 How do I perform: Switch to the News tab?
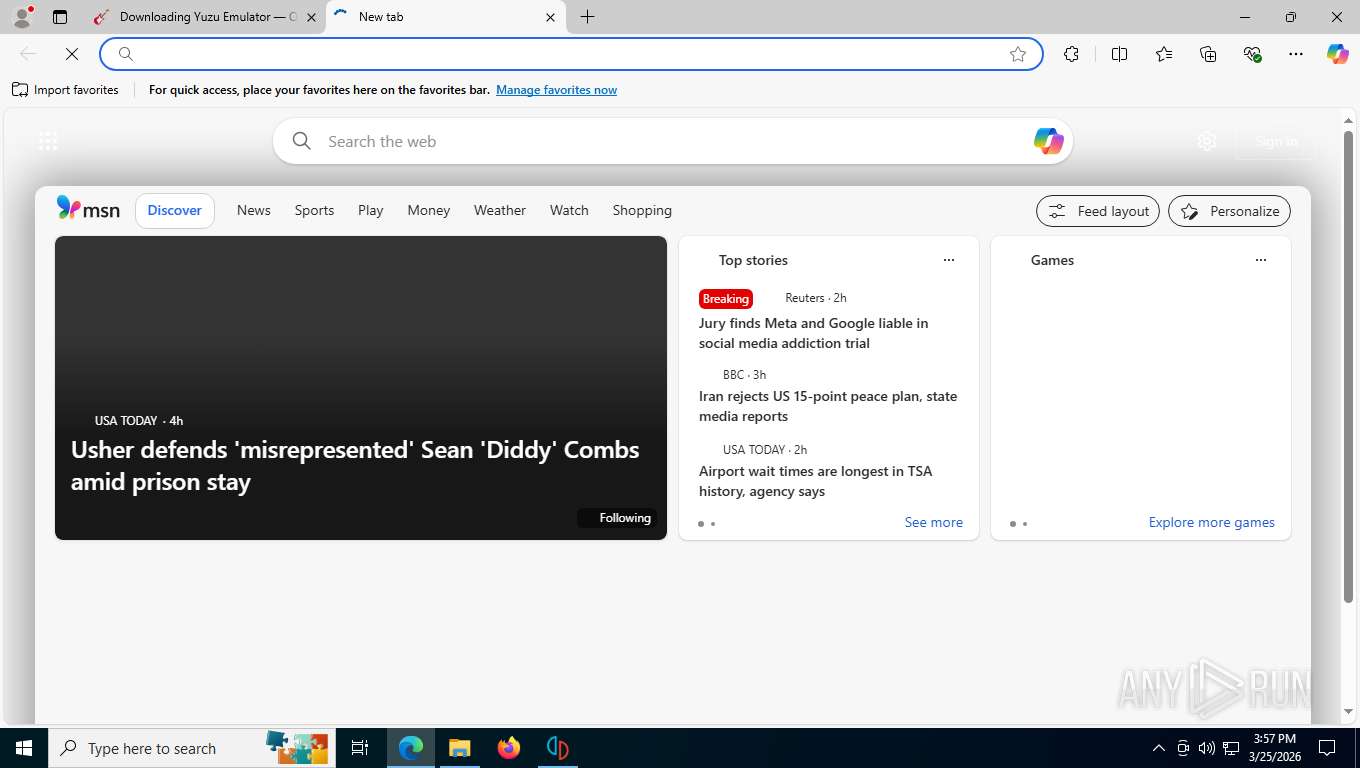(254, 210)
